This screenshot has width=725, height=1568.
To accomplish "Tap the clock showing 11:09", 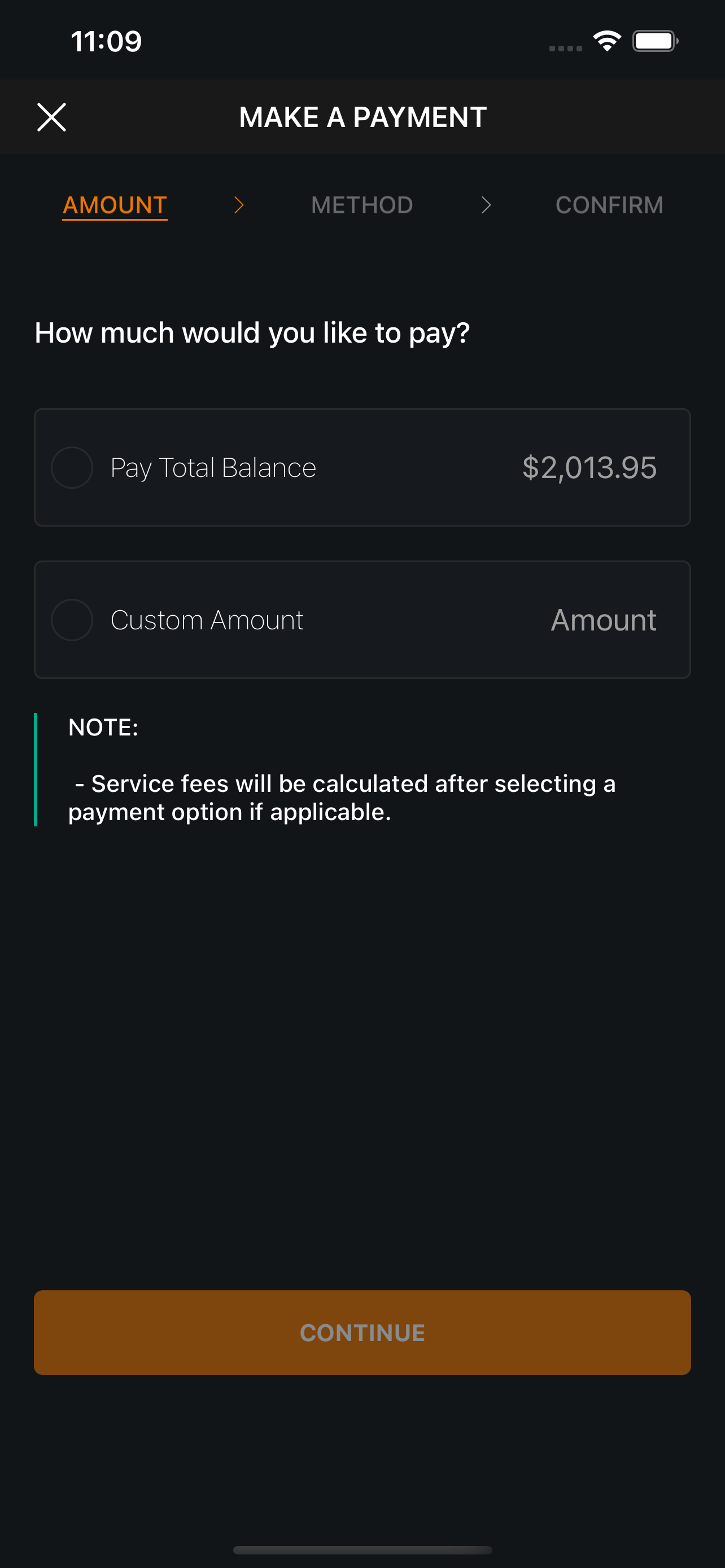I will pos(106,41).
